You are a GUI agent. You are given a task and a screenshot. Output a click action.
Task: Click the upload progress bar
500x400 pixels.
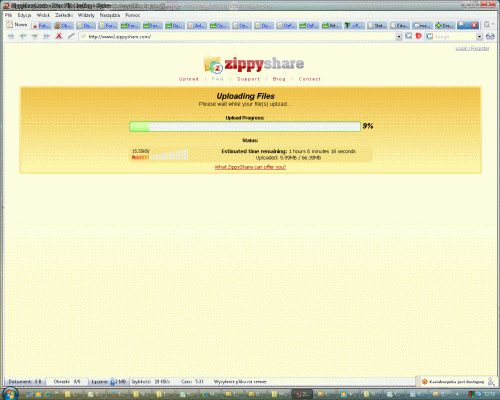pyautogui.click(x=245, y=126)
